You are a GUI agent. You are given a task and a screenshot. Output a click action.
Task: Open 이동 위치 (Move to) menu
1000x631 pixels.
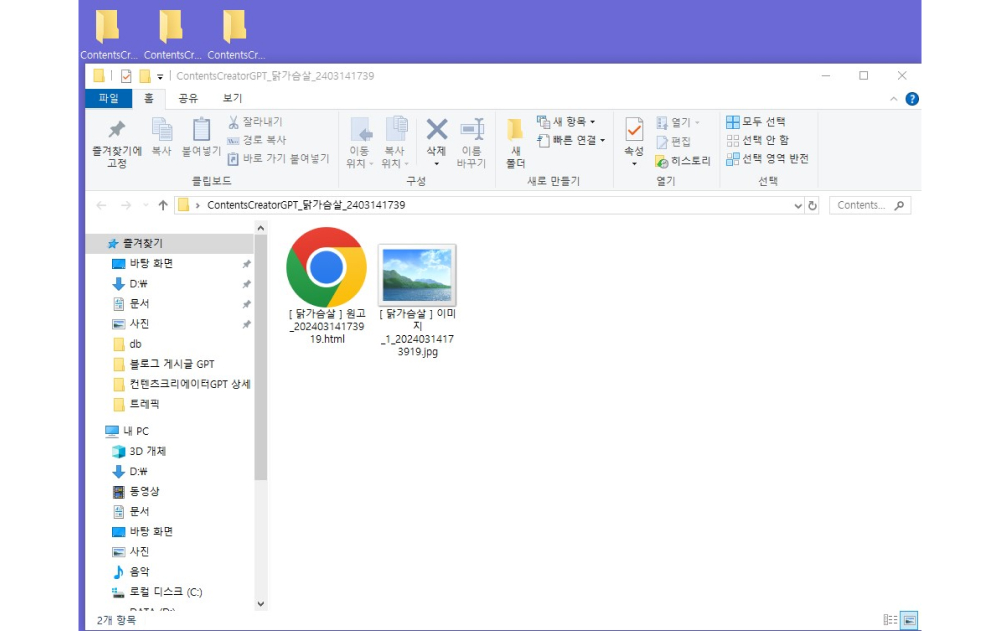coord(360,144)
